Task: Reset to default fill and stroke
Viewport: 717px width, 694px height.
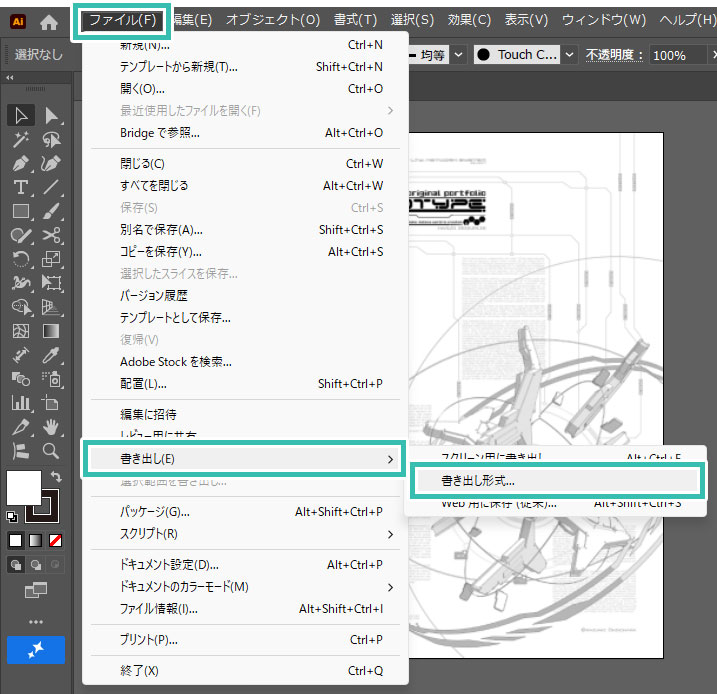Action: coord(12,517)
